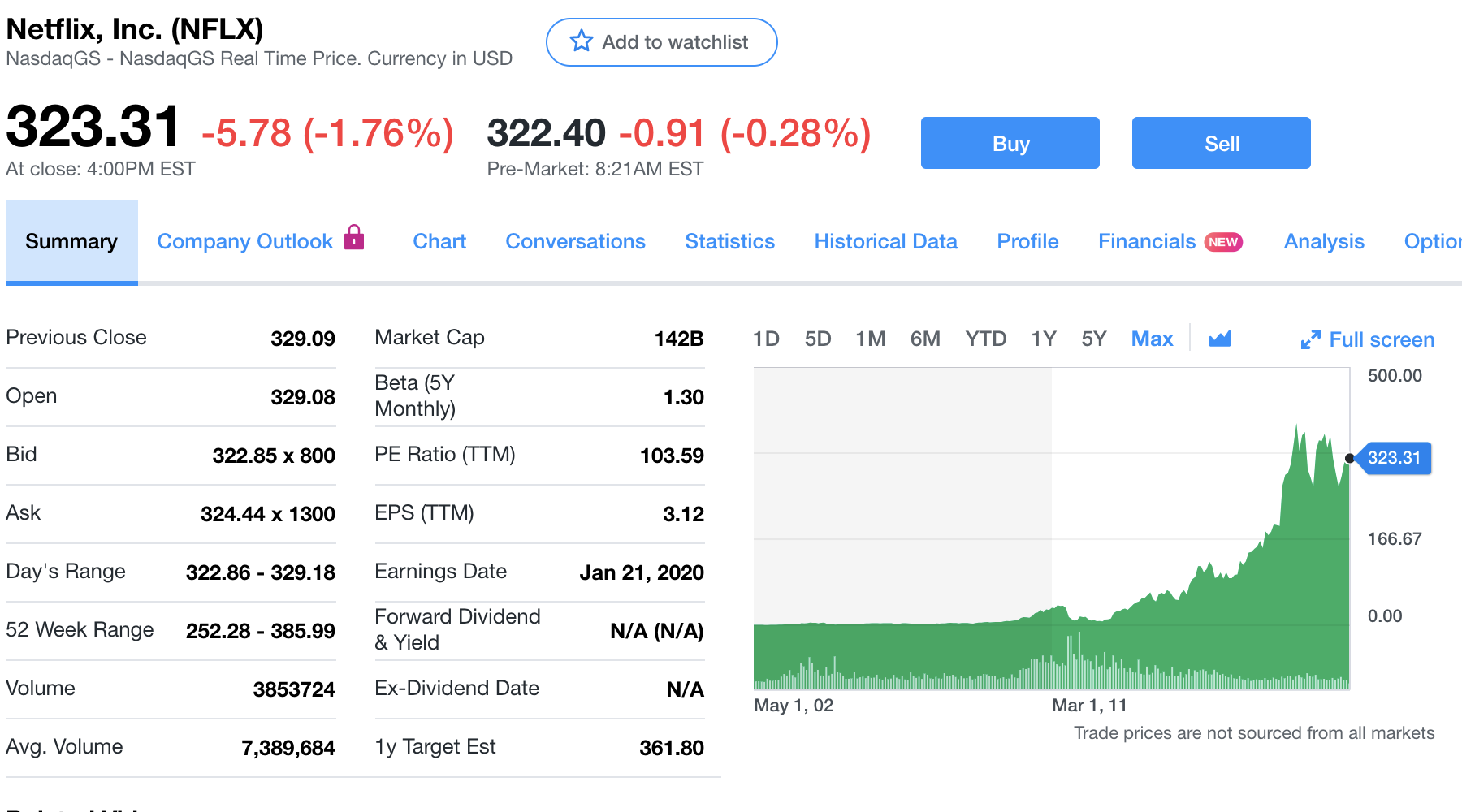Click the star icon in Add to watchlist
Viewport: 1462px width, 812px height.
coord(581,41)
